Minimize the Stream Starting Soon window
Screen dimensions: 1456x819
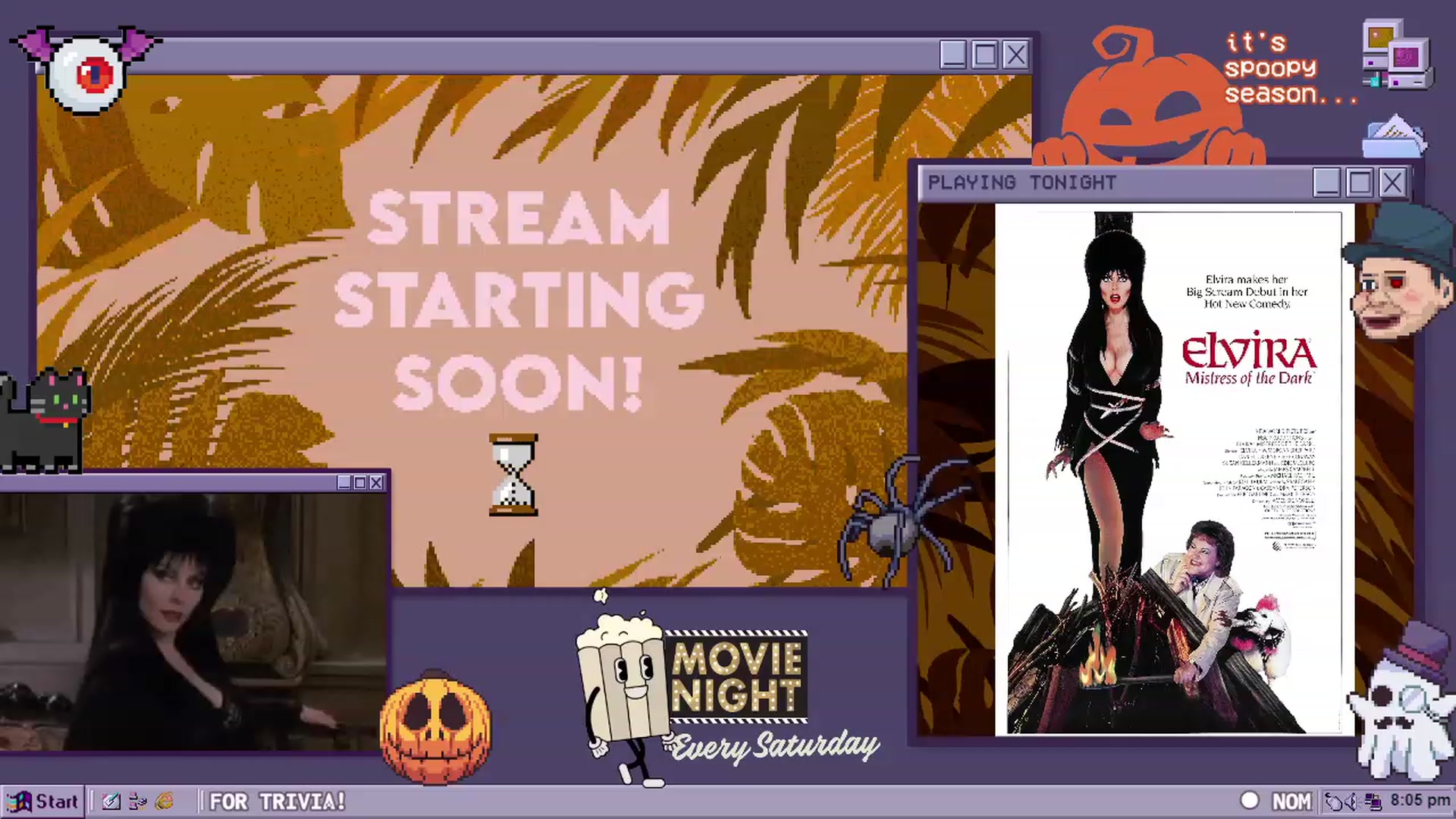point(953,55)
